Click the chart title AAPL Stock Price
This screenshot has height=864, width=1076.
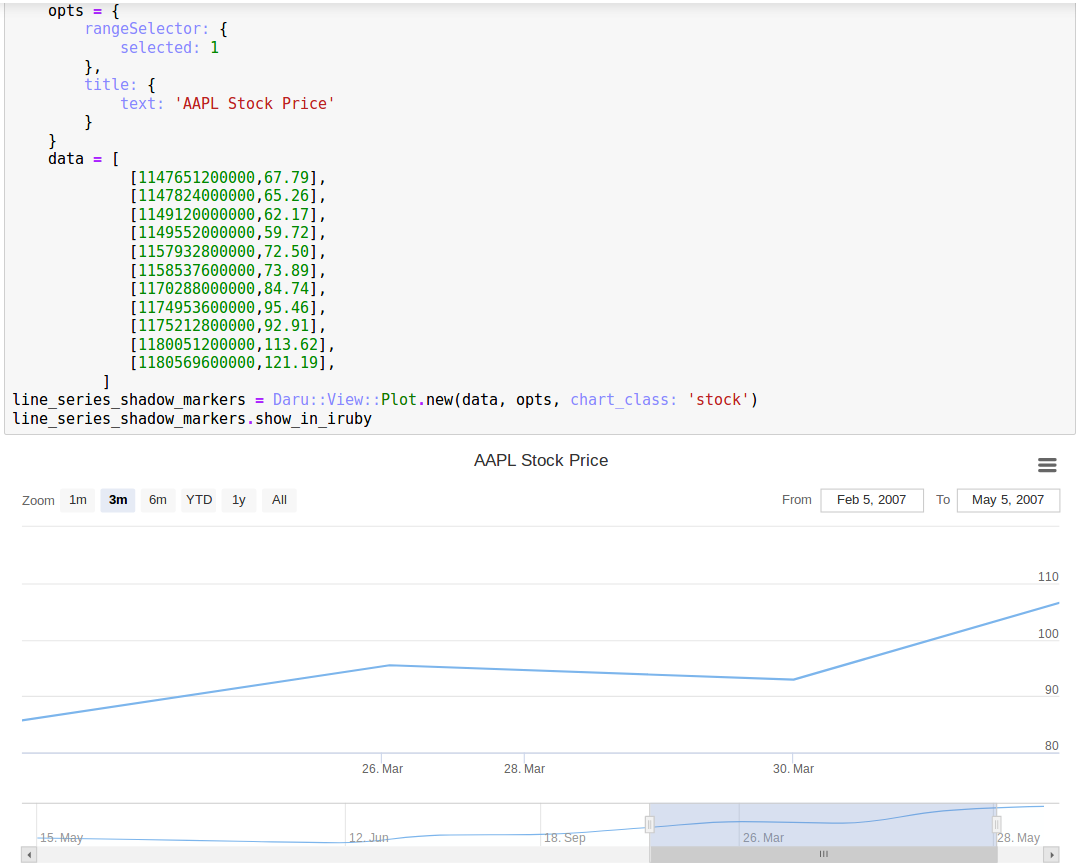coord(541,460)
